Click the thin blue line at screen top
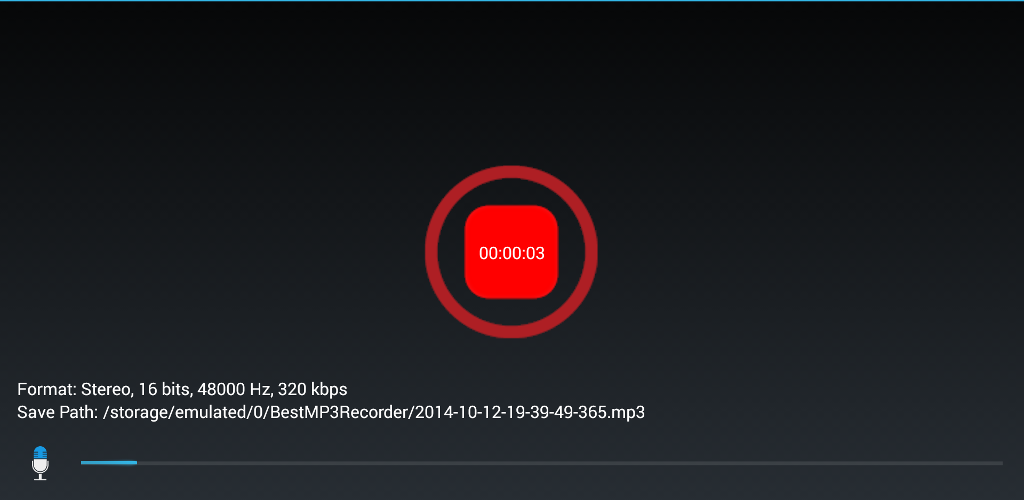The image size is (1024, 500). (512, 1)
